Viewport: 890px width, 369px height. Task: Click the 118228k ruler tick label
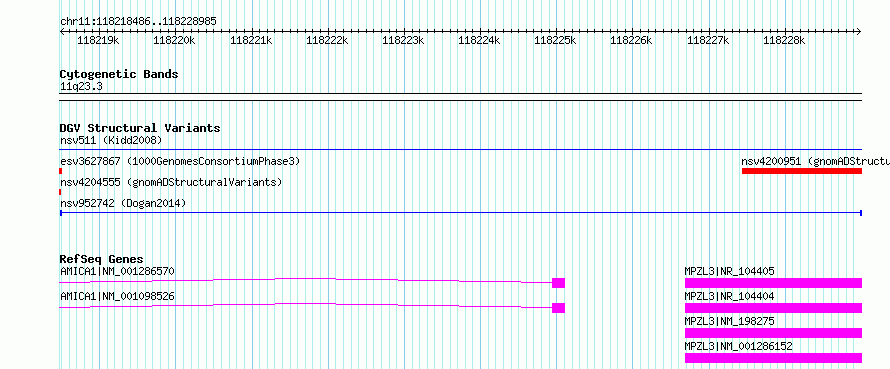click(784, 40)
